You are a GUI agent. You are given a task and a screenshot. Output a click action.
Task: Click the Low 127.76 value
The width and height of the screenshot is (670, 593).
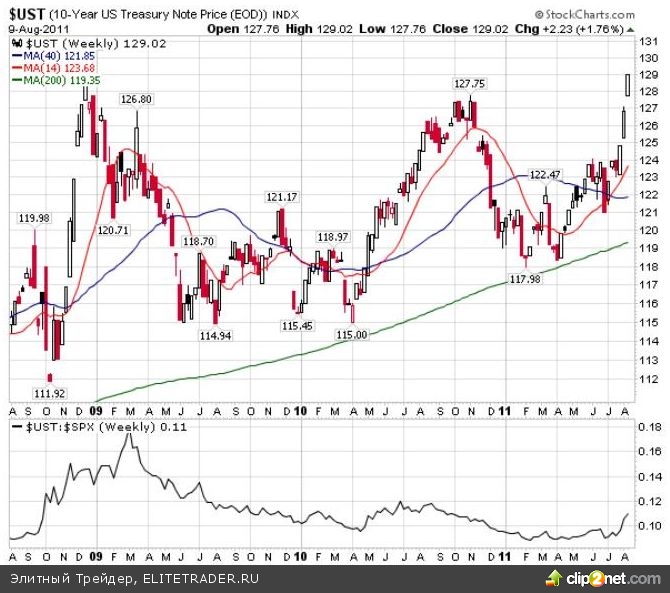[392, 29]
